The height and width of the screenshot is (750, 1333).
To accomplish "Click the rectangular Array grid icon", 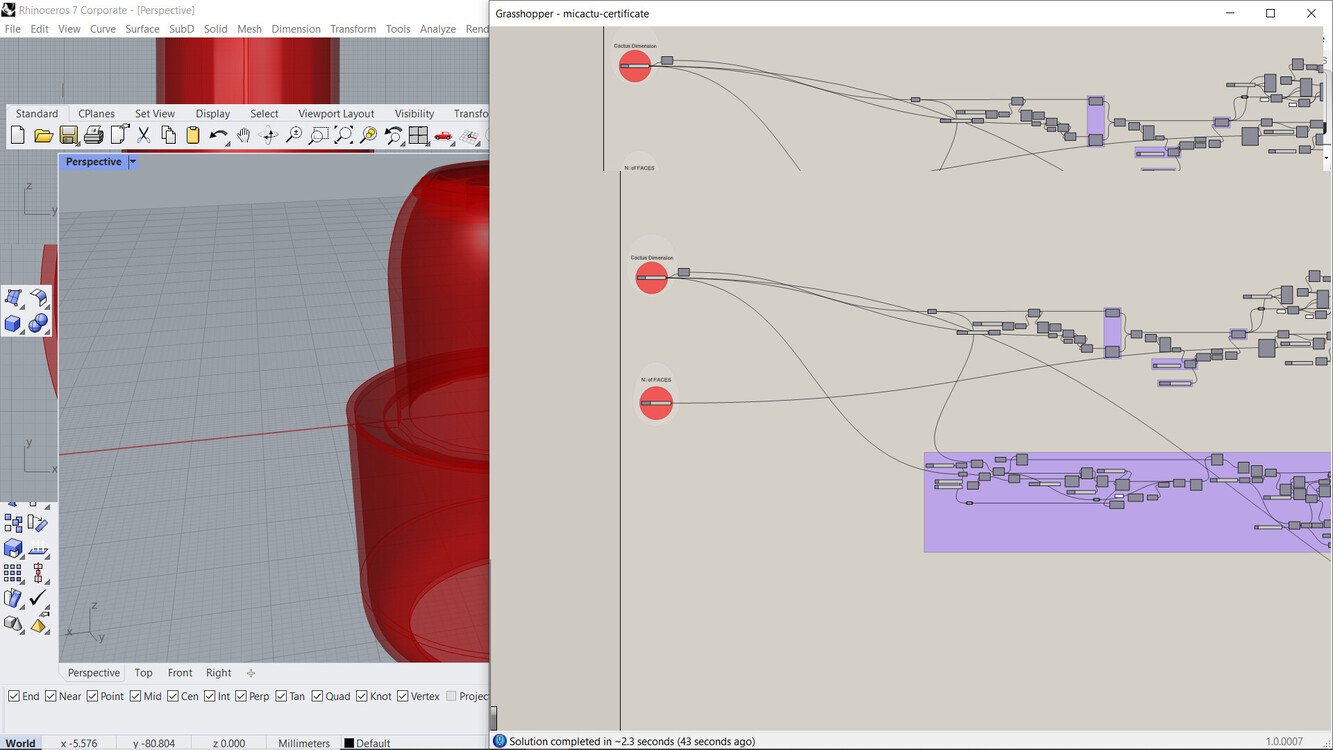I will click(13, 573).
